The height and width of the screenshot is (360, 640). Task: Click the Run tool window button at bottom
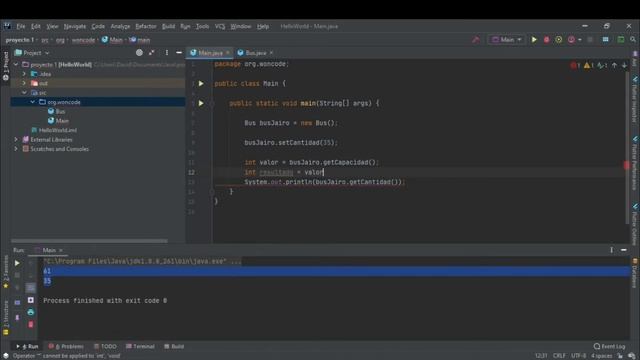(27, 346)
